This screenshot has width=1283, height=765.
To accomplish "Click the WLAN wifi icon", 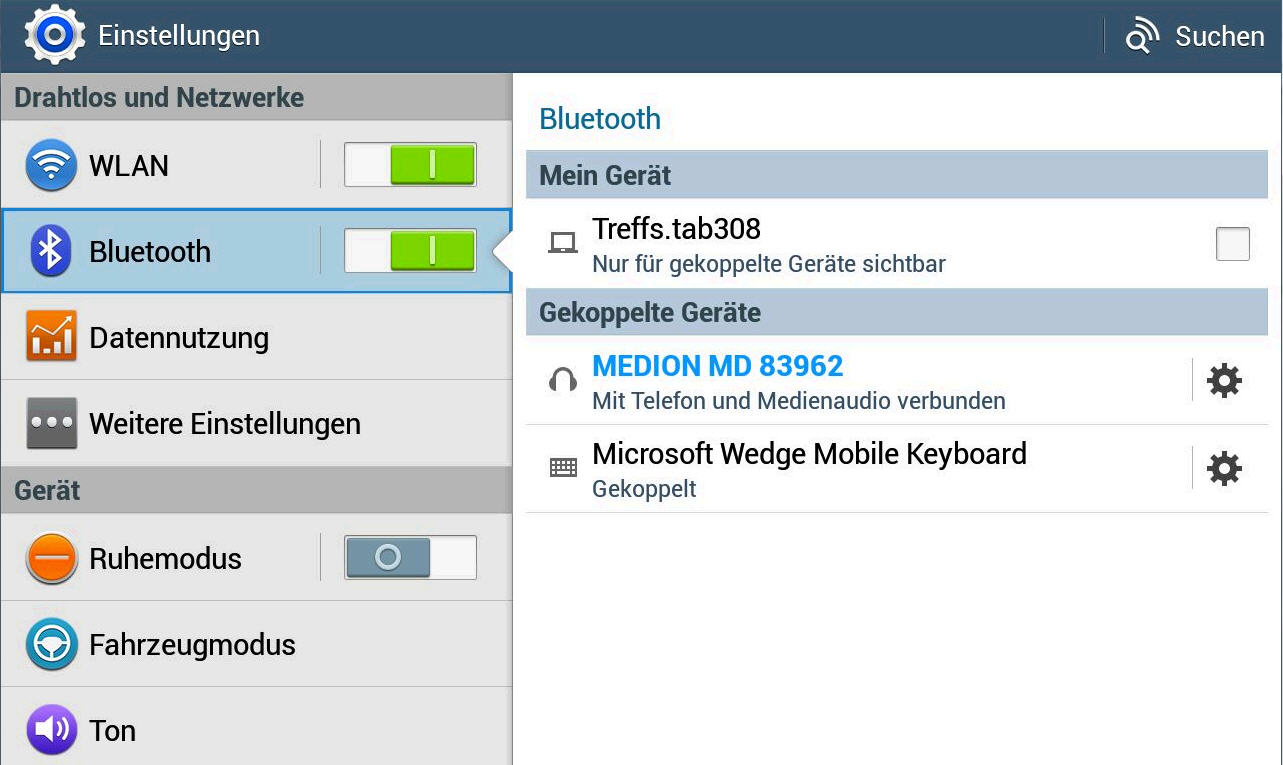I will pyautogui.click(x=51, y=165).
